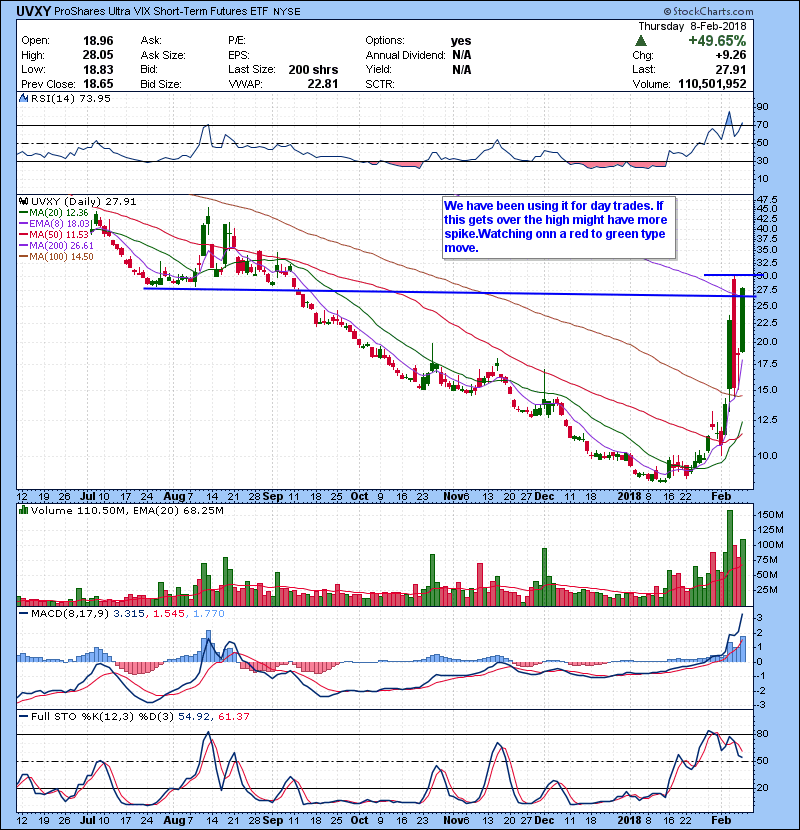Click the MA(100) 14.50 legend entry
The height and width of the screenshot is (830, 800).
click(x=56, y=257)
